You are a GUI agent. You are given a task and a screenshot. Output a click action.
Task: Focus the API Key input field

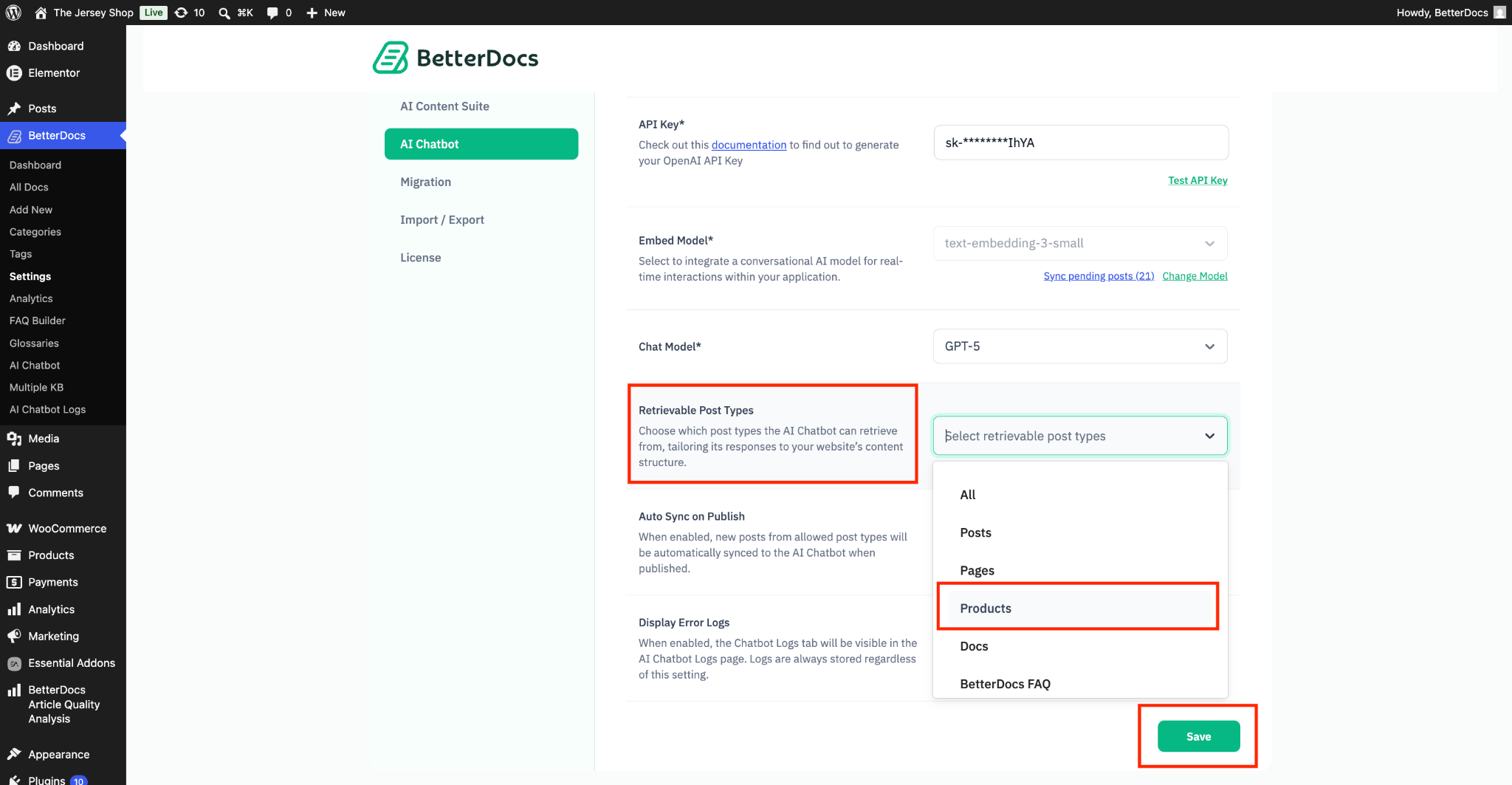(x=1081, y=143)
